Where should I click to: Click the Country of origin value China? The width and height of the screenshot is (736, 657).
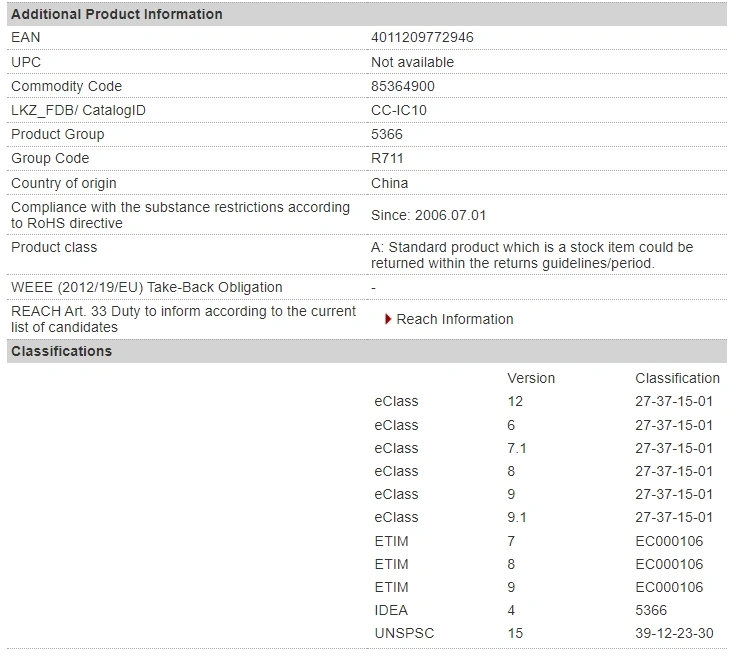[389, 183]
